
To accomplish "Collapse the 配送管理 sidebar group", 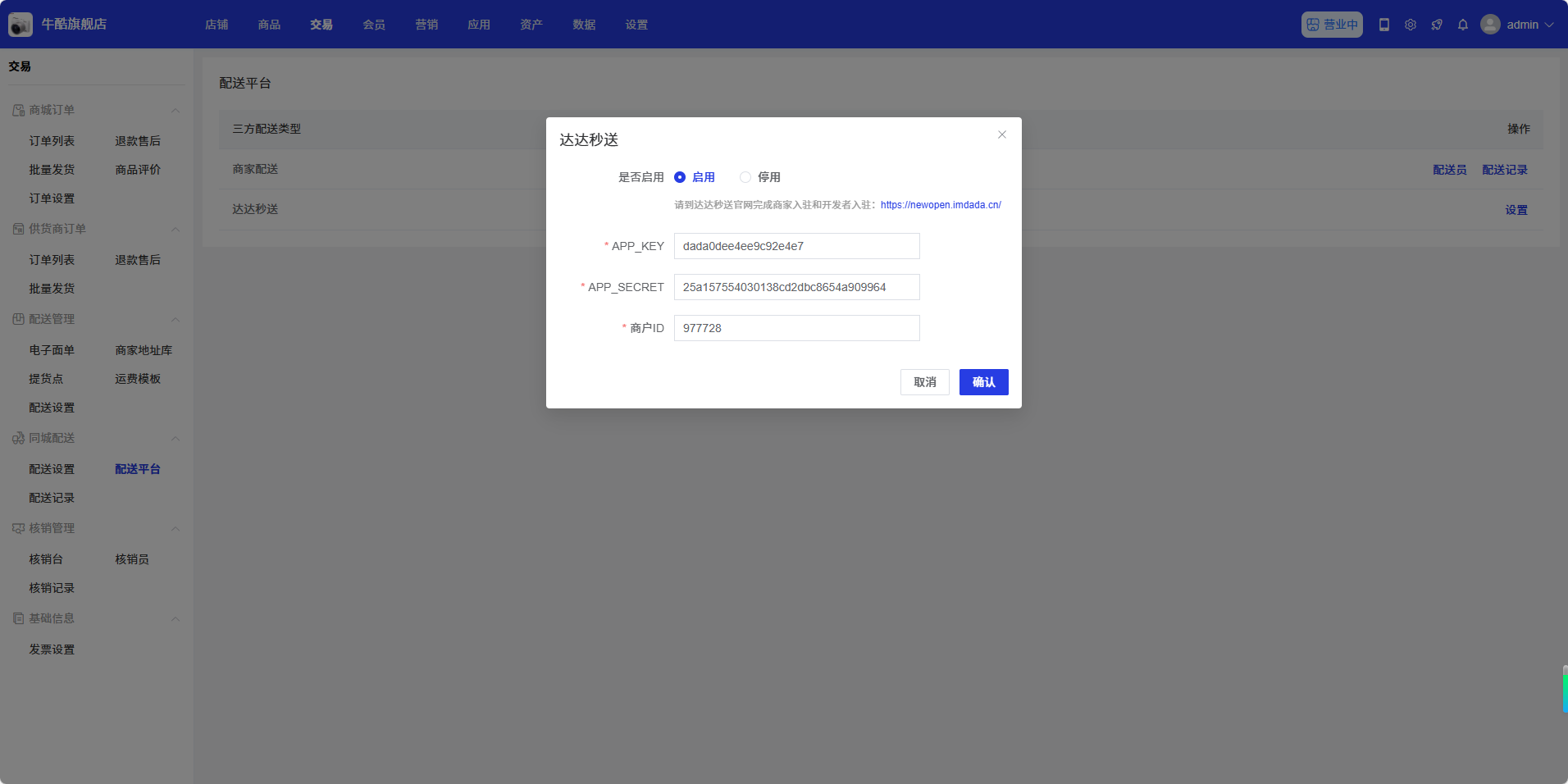I will 175,320.
